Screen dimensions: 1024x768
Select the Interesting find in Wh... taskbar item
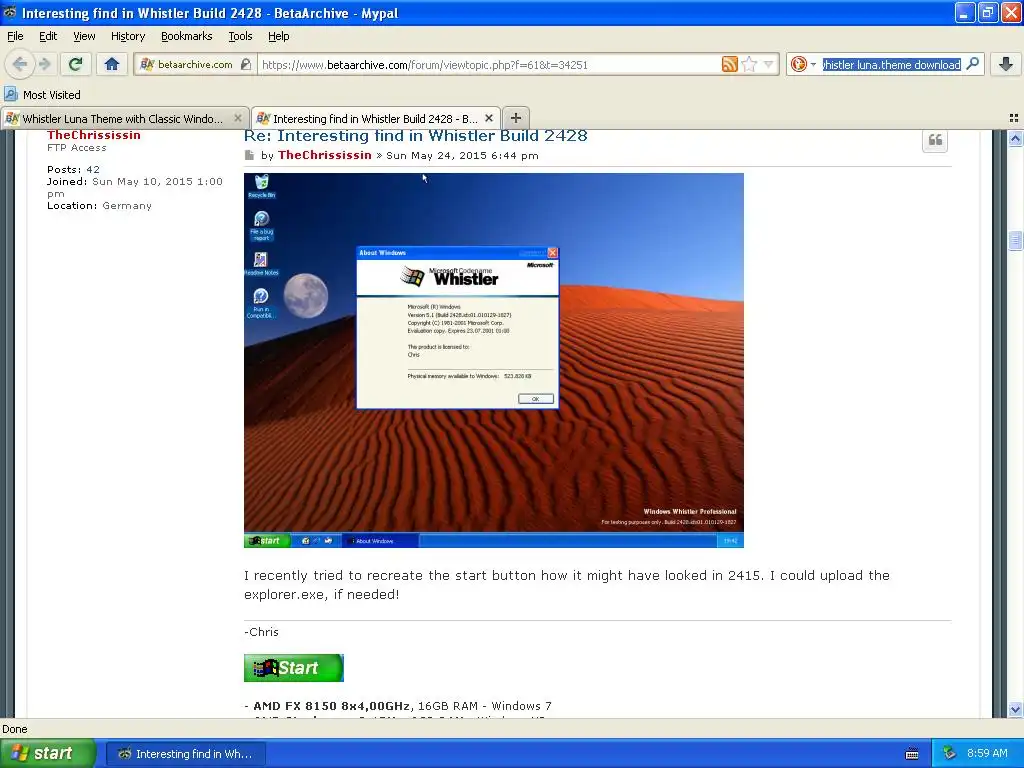point(185,754)
